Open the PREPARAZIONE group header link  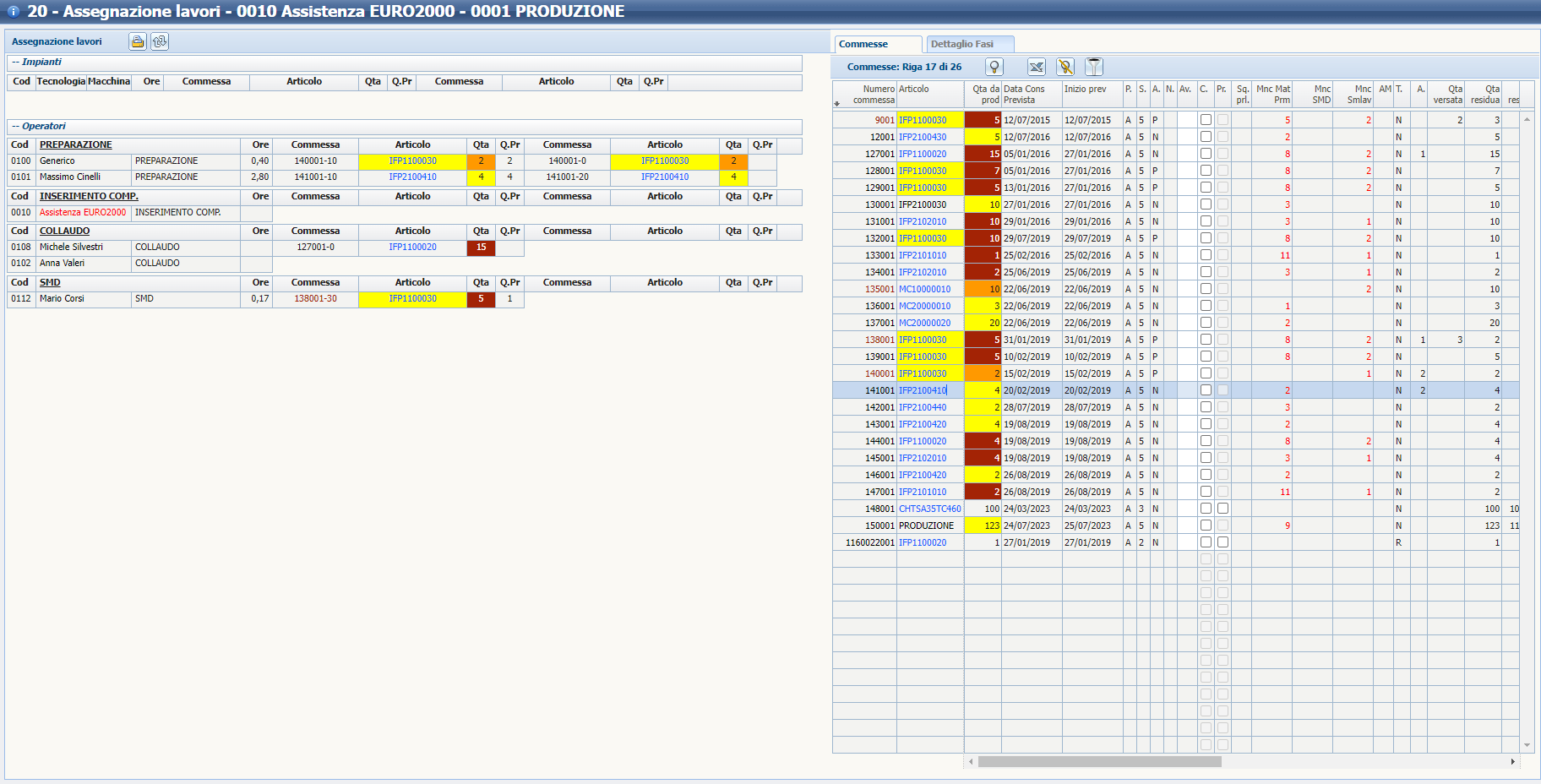(x=75, y=144)
